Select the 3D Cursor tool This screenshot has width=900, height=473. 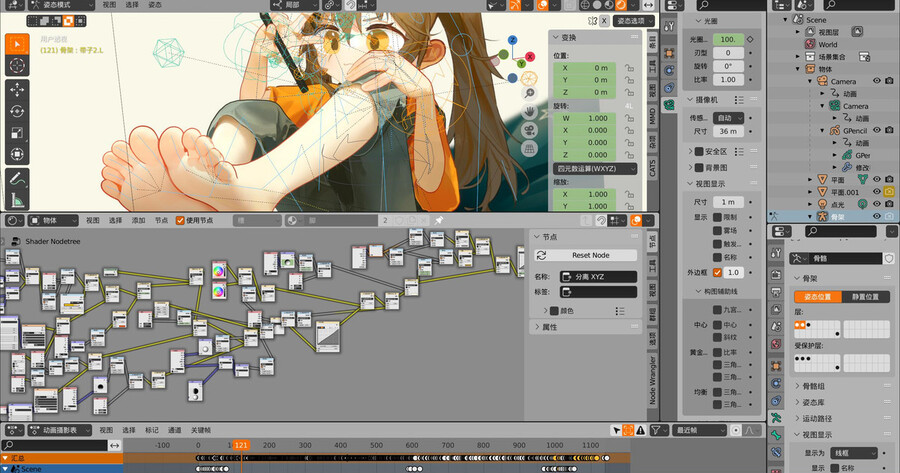coord(17,65)
